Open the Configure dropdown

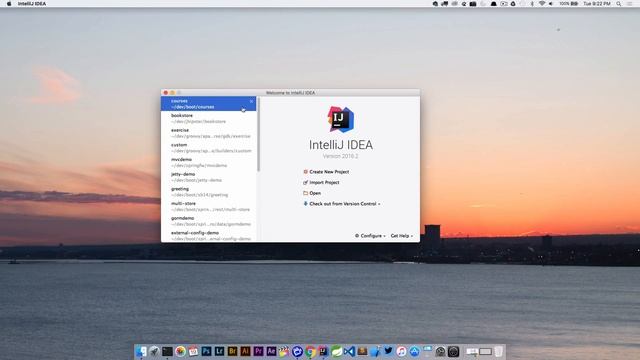pyautogui.click(x=370, y=236)
